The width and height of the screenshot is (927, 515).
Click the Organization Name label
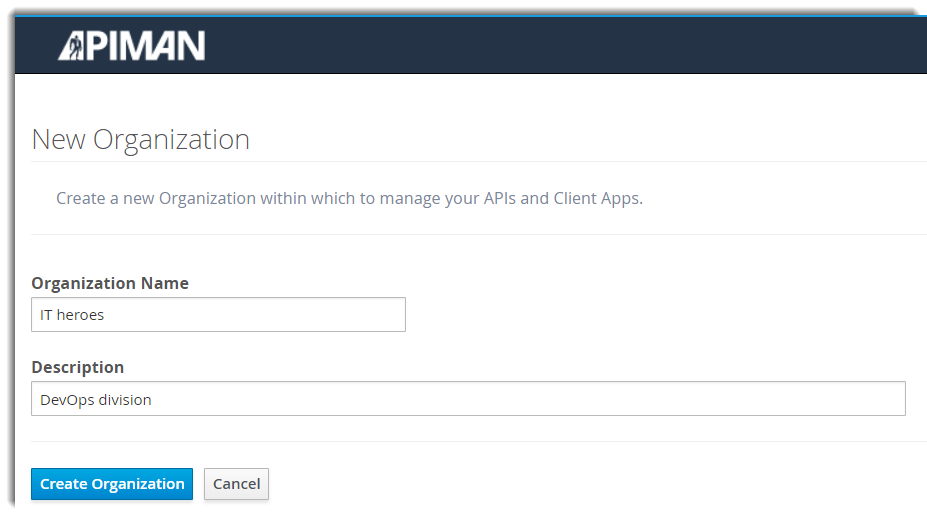point(110,283)
